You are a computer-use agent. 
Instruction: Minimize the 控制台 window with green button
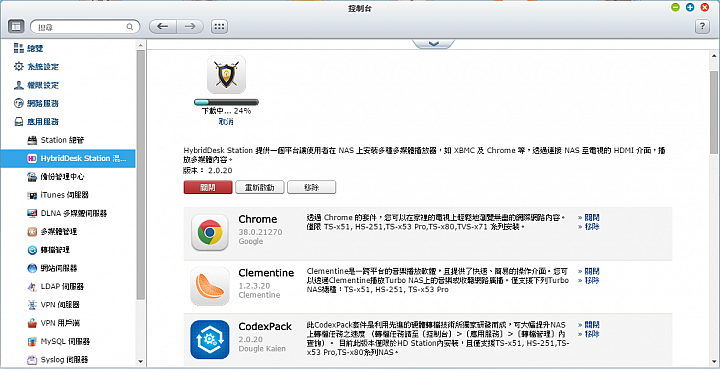pos(675,7)
